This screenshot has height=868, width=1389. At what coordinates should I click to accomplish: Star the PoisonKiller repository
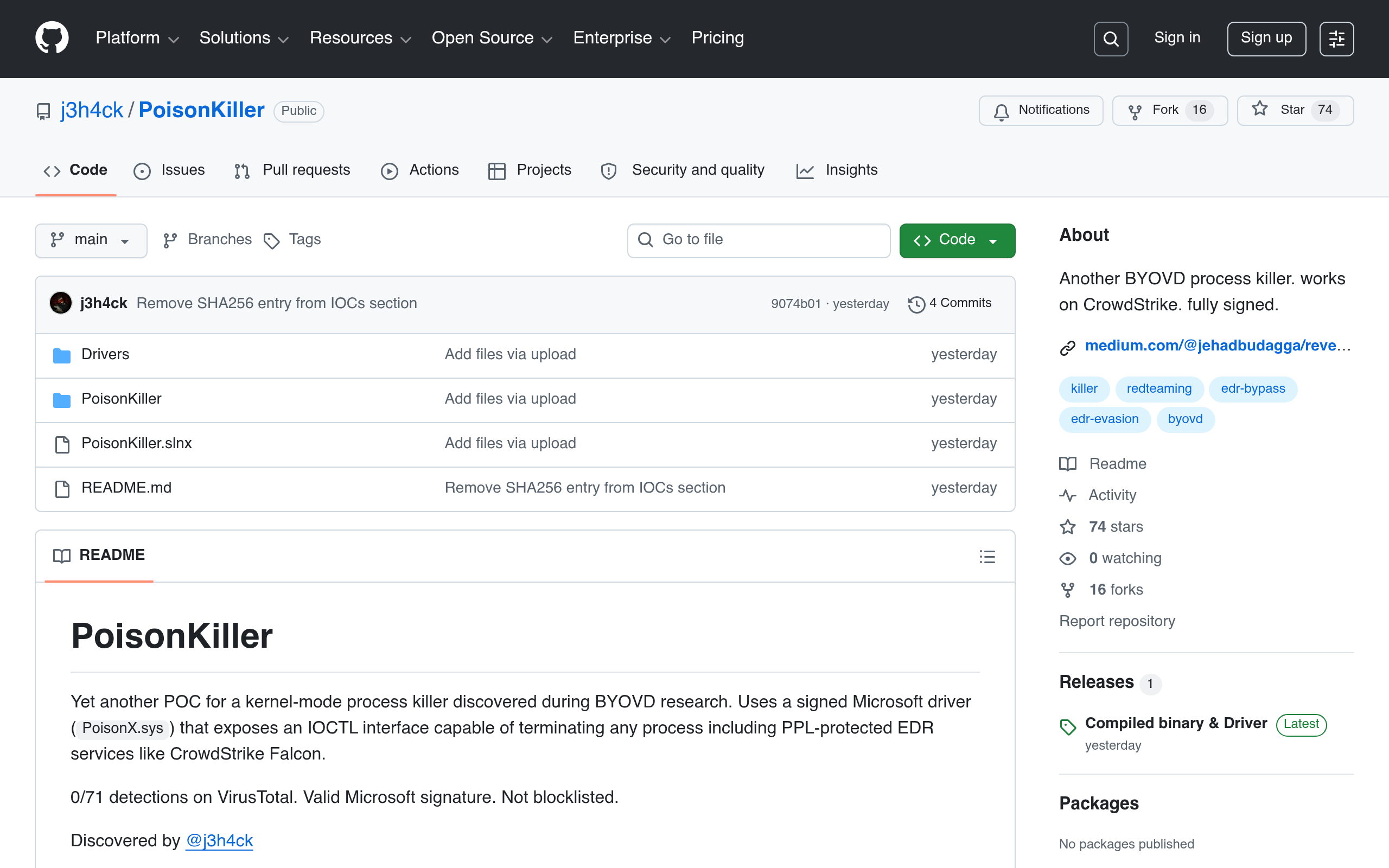1295,110
